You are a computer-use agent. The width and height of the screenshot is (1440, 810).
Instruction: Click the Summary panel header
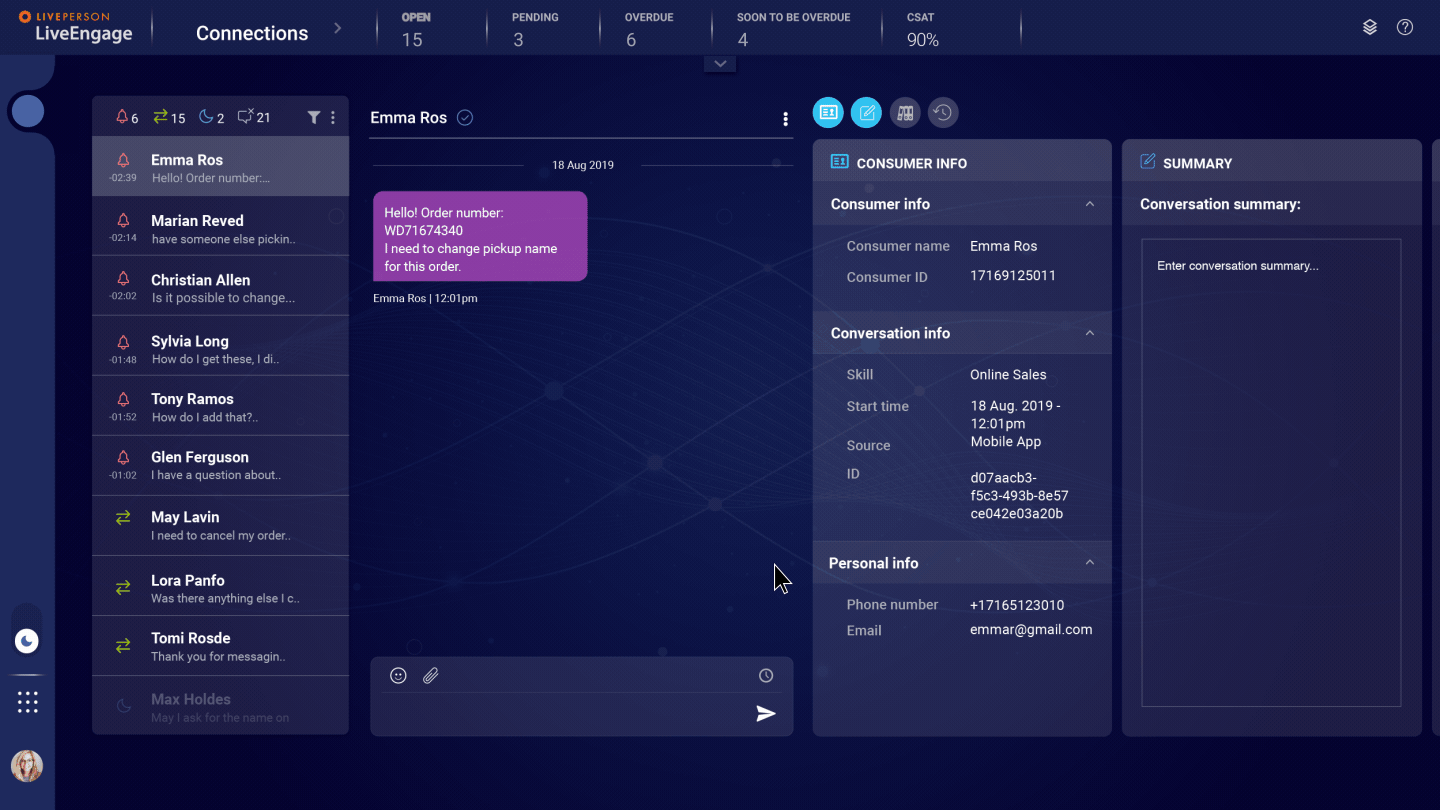click(1271, 162)
